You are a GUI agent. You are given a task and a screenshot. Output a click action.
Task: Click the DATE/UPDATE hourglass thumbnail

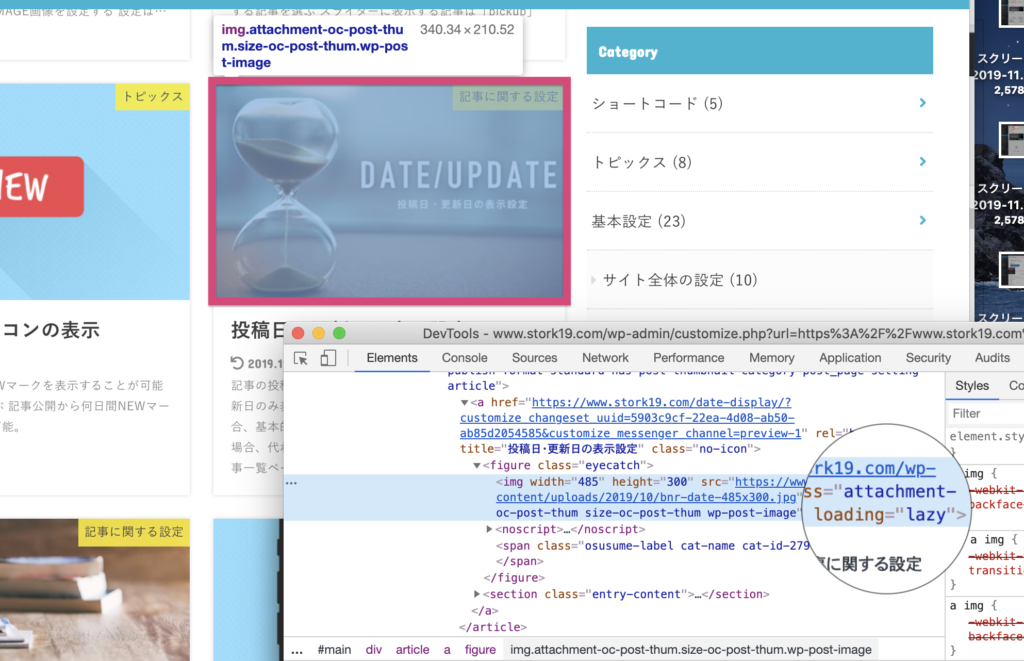(x=389, y=191)
